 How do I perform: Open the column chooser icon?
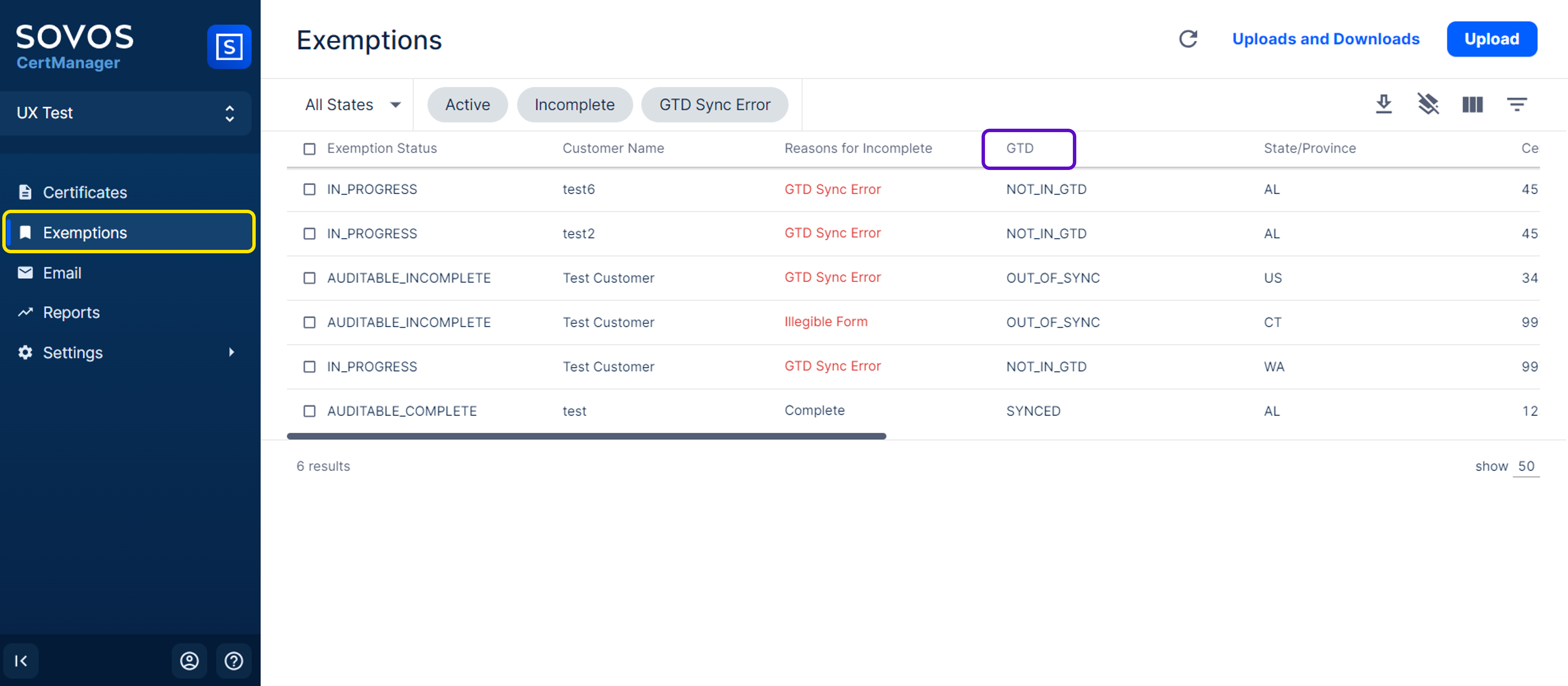pyautogui.click(x=1473, y=104)
